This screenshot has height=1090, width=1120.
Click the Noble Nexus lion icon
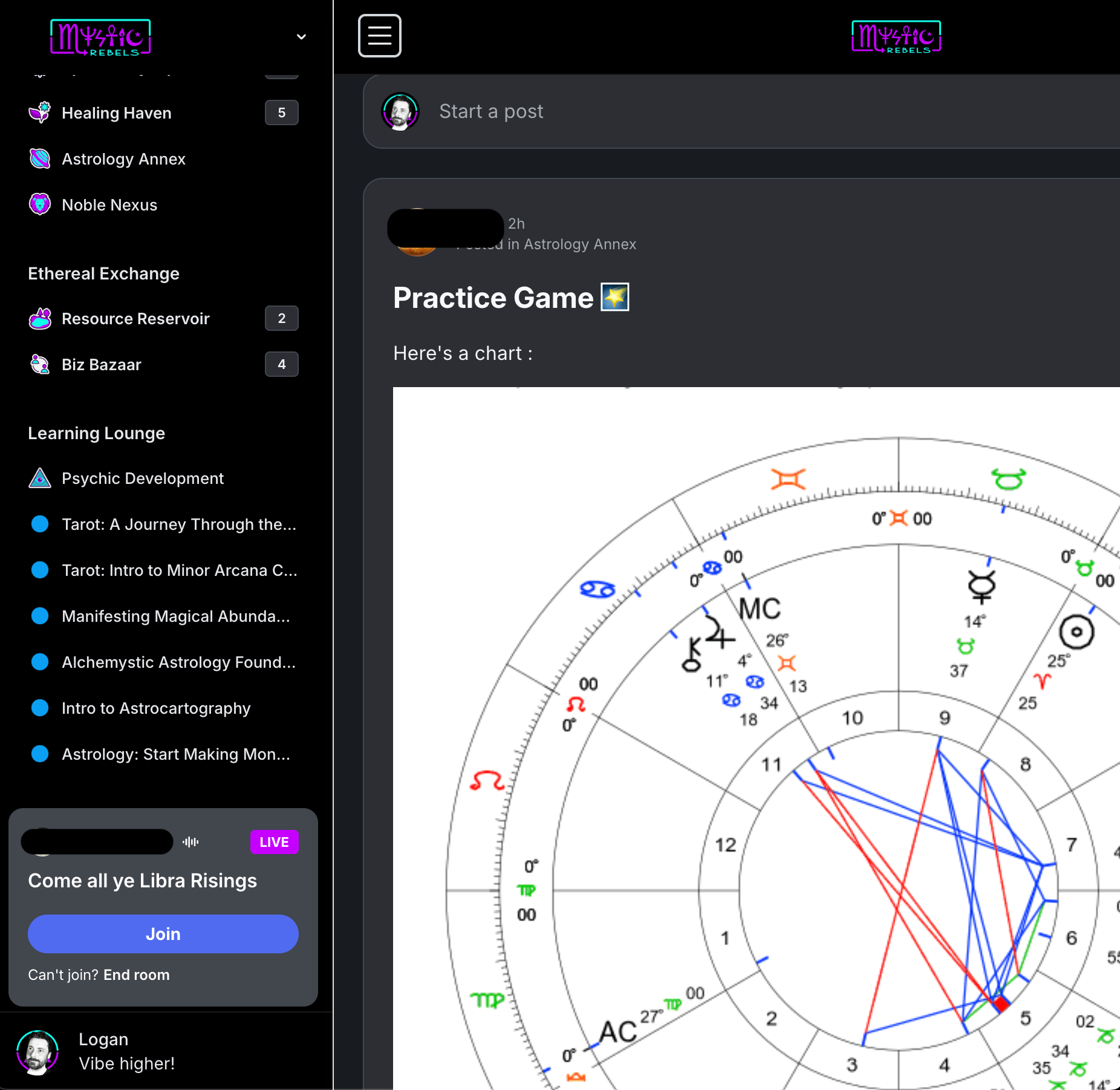coord(40,204)
